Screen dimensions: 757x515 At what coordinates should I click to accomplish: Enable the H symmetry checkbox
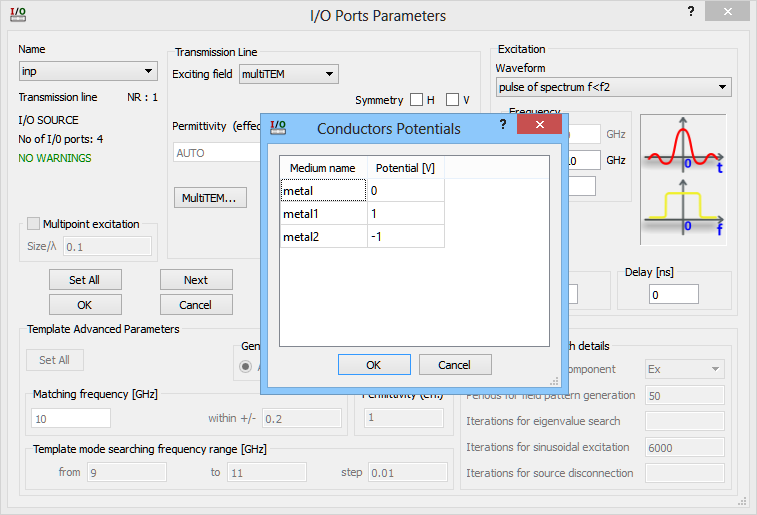(x=416, y=100)
